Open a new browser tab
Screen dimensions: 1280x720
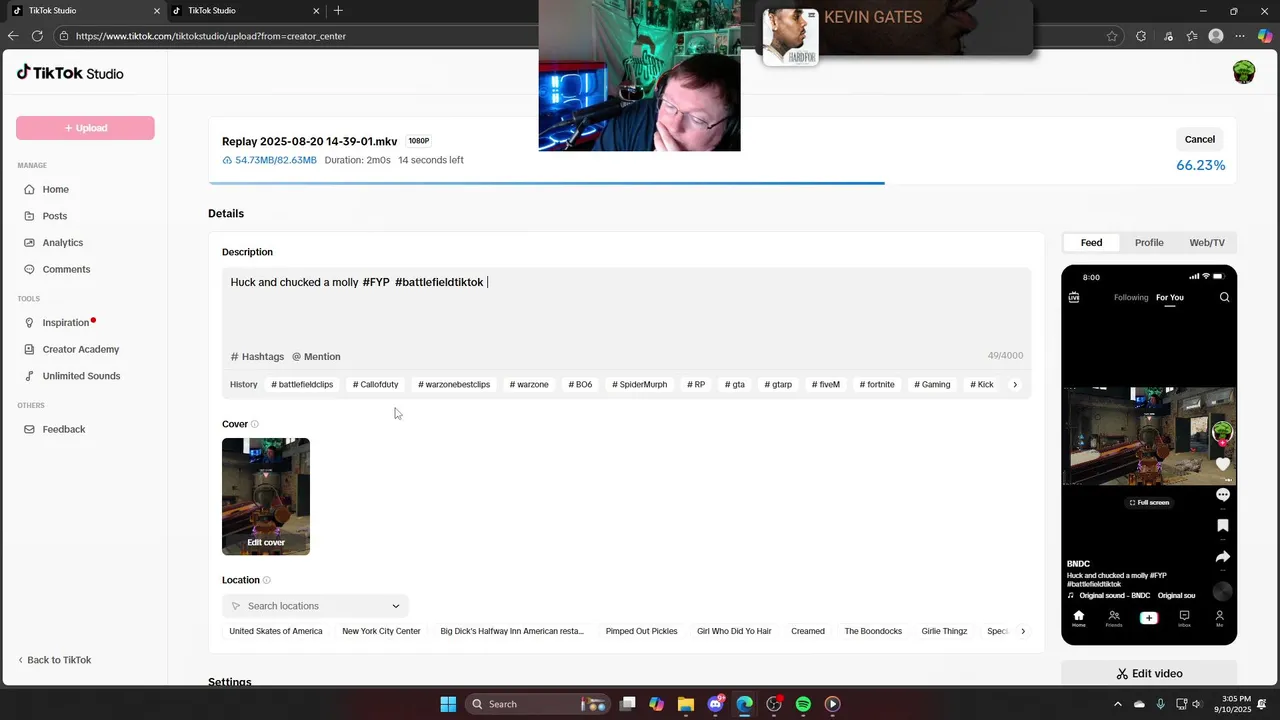point(338,11)
